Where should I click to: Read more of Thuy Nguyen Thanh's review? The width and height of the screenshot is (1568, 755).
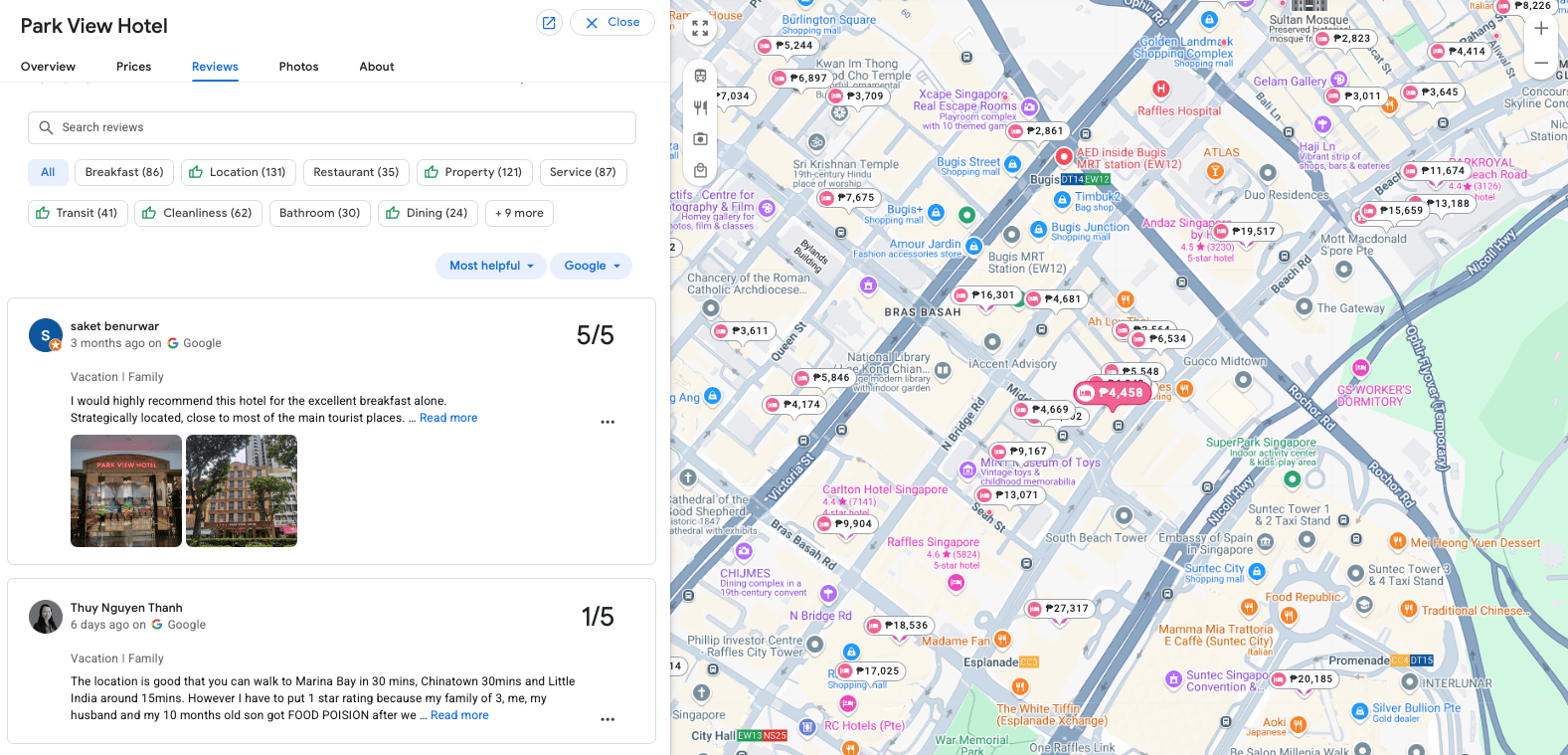459,715
